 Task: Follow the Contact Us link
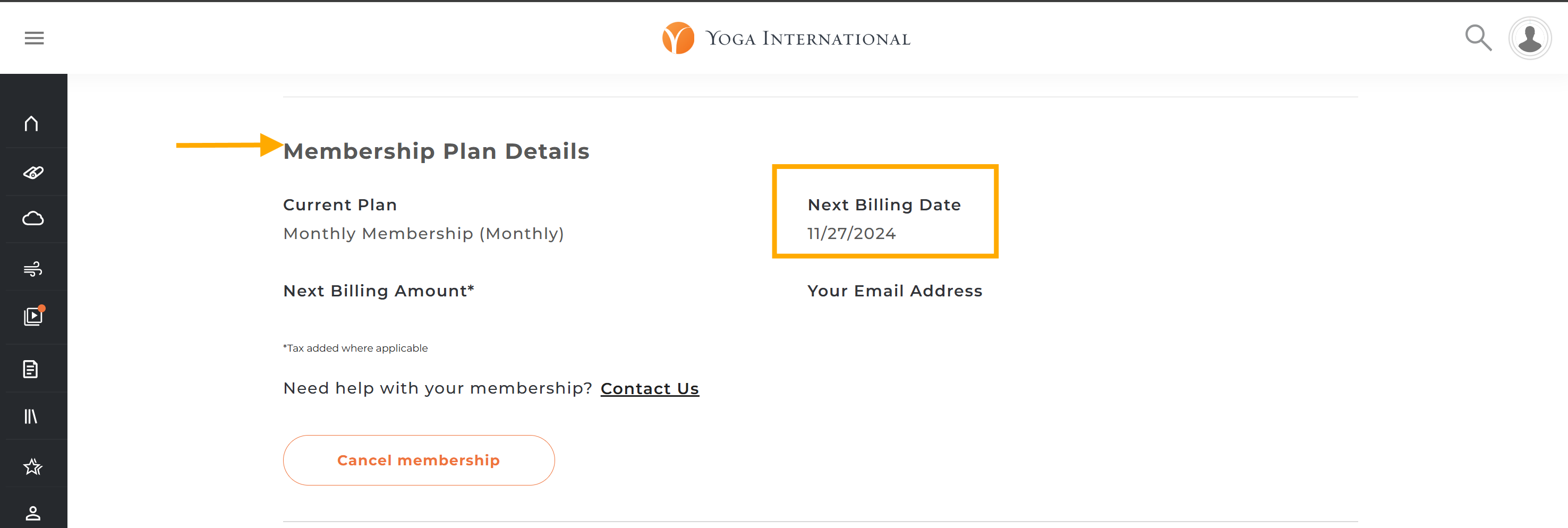(650, 388)
